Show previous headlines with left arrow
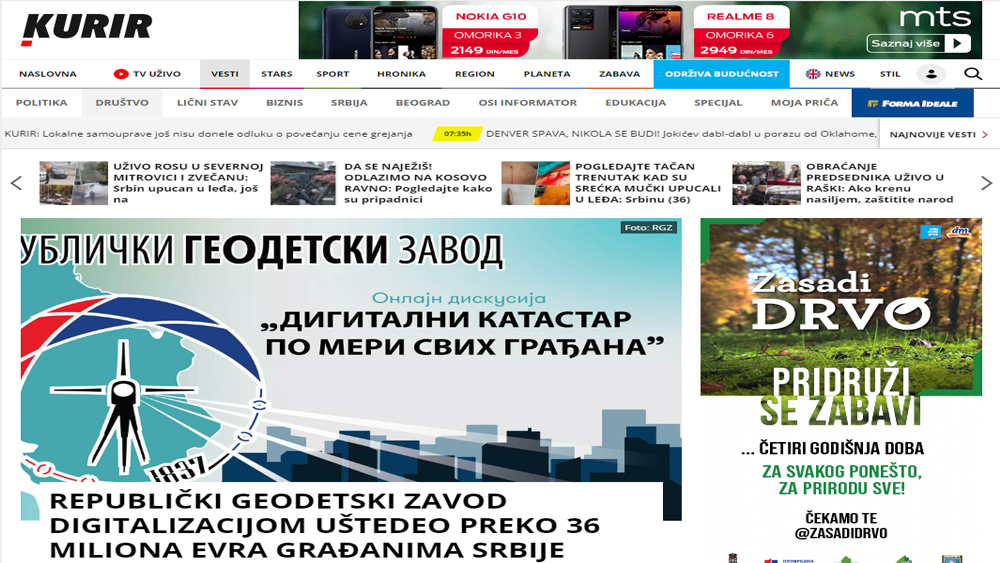The height and width of the screenshot is (563, 1000). (x=17, y=184)
